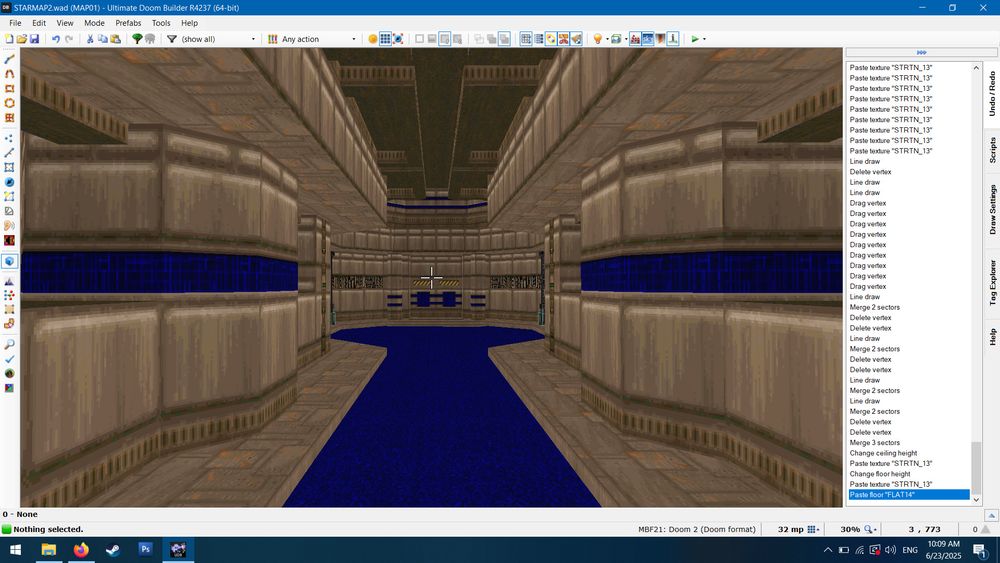1000x563 pixels.
Task: Switch to Sectors mode
Action: 9,167
